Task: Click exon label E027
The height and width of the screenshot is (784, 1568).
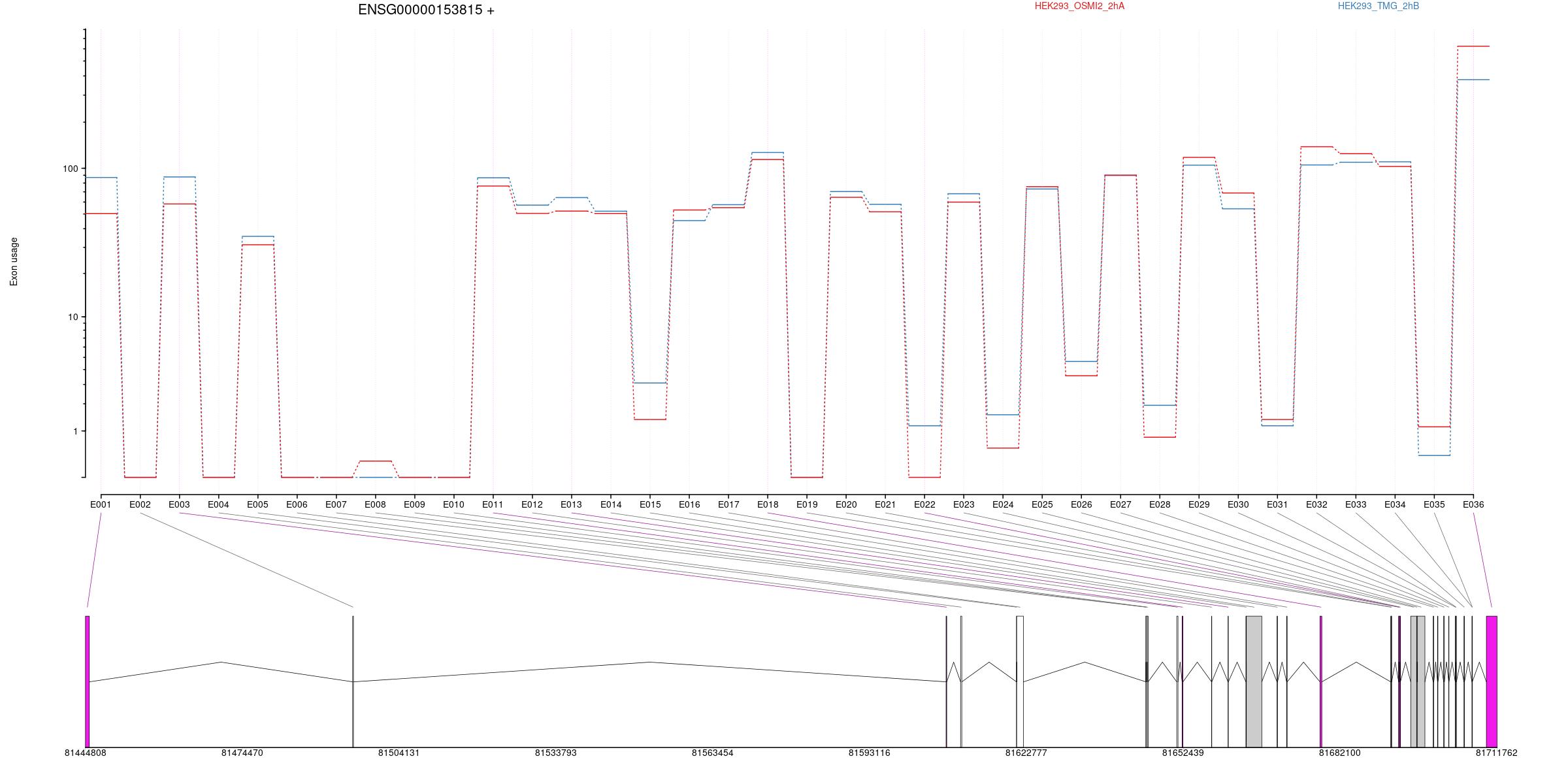Action: click(1120, 504)
